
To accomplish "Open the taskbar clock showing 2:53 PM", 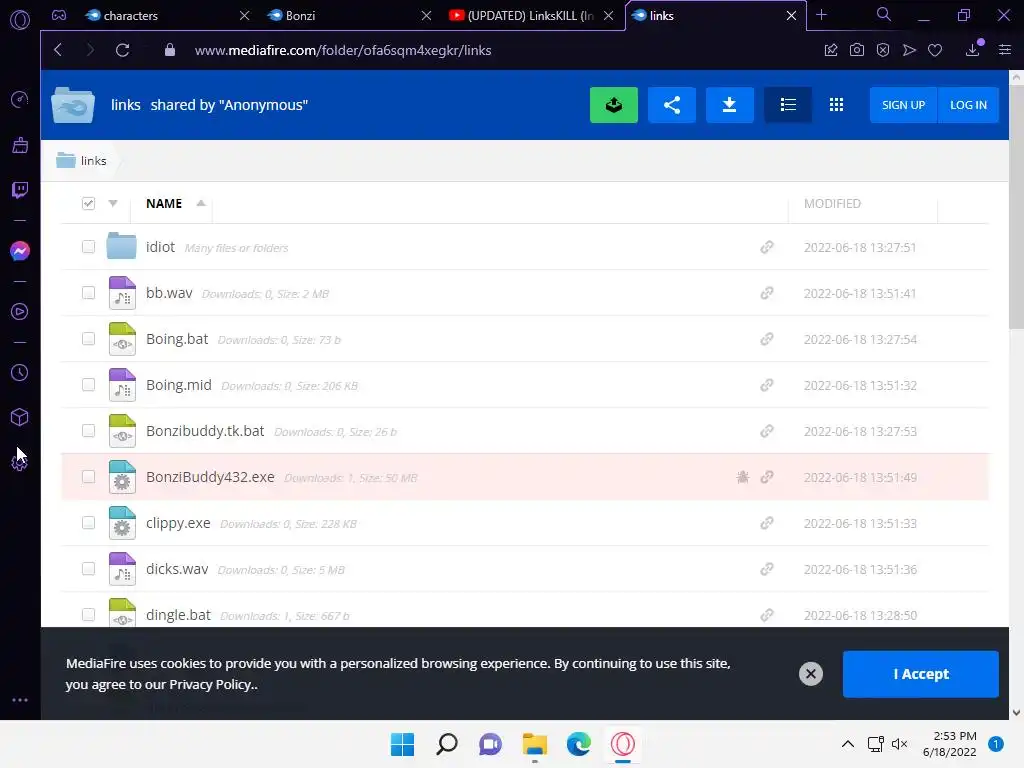I will point(950,744).
